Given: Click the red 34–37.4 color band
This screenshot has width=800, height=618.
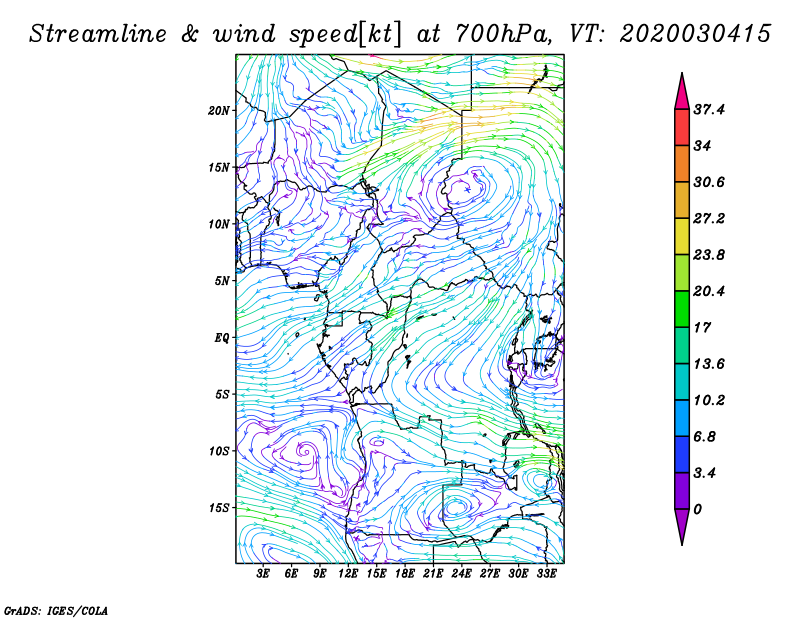Looking at the screenshot, I should 682,128.
